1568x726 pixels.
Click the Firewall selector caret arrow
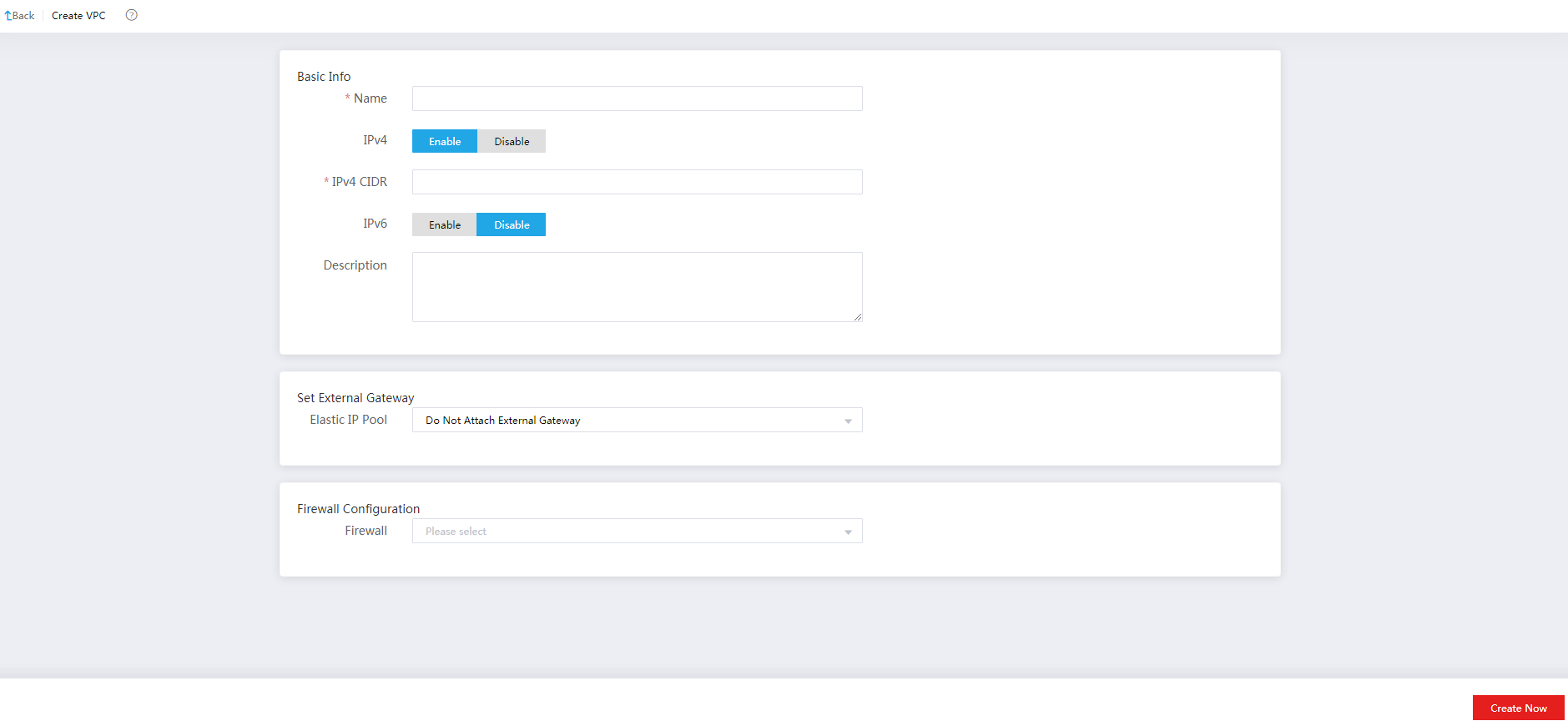point(848,532)
